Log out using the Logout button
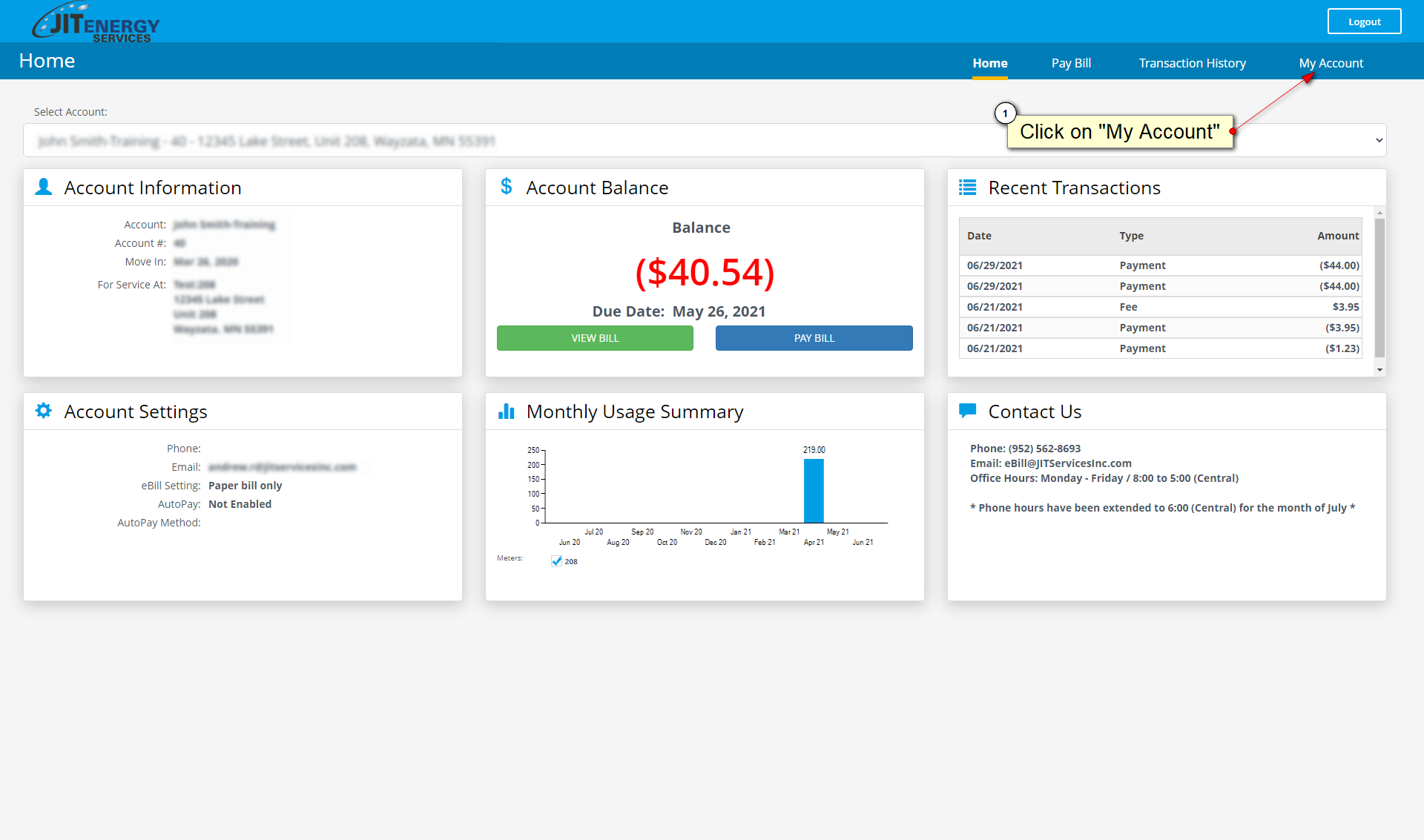The height and width of the screenshot is (840, 1424). click(x=1364, y=22)
